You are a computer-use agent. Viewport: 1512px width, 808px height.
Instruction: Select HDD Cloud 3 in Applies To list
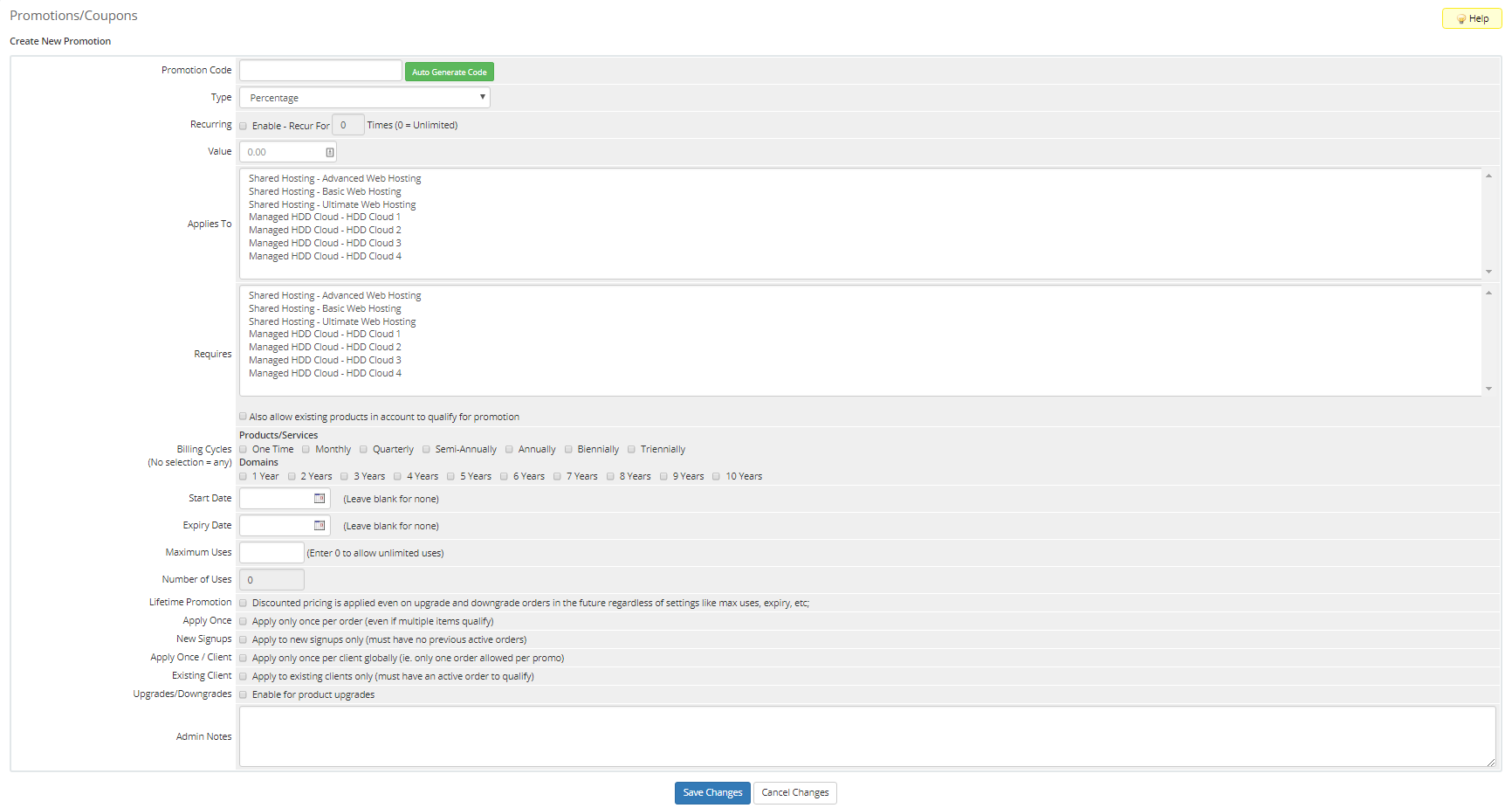click(x=325, y=243)
